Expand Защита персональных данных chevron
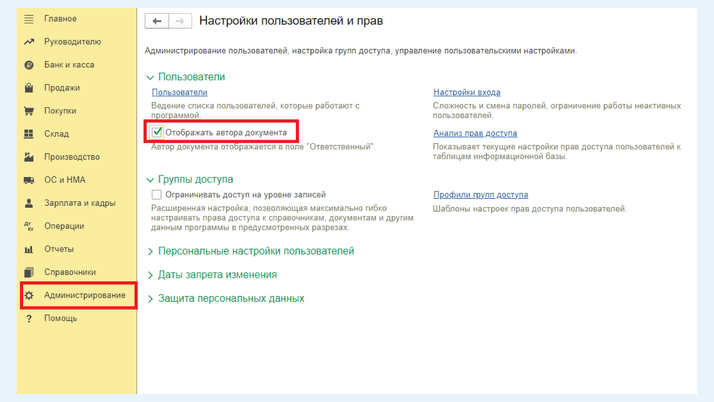714x402 pixels. (150, 299)
